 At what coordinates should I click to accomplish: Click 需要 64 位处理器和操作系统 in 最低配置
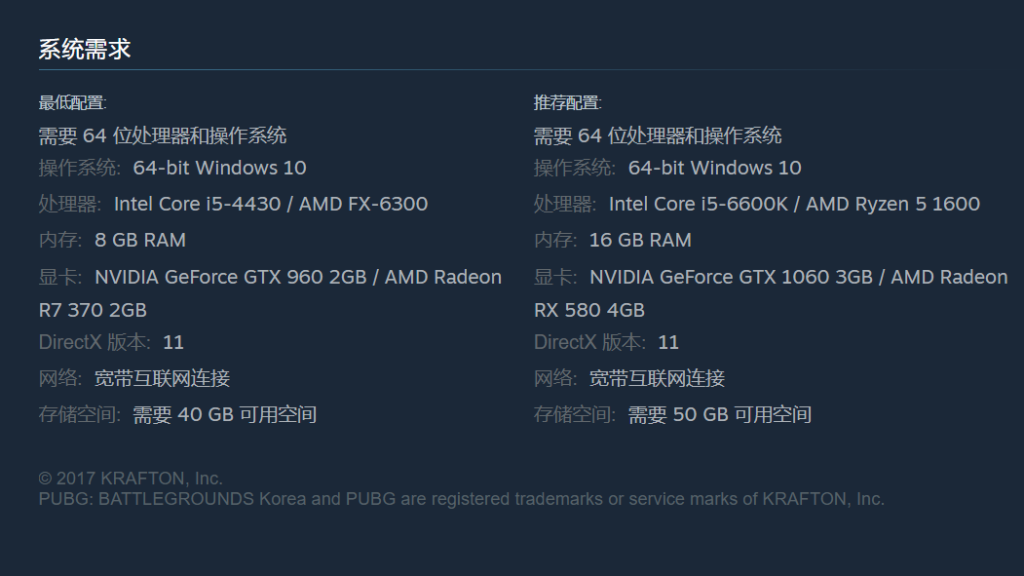(163, 136)
